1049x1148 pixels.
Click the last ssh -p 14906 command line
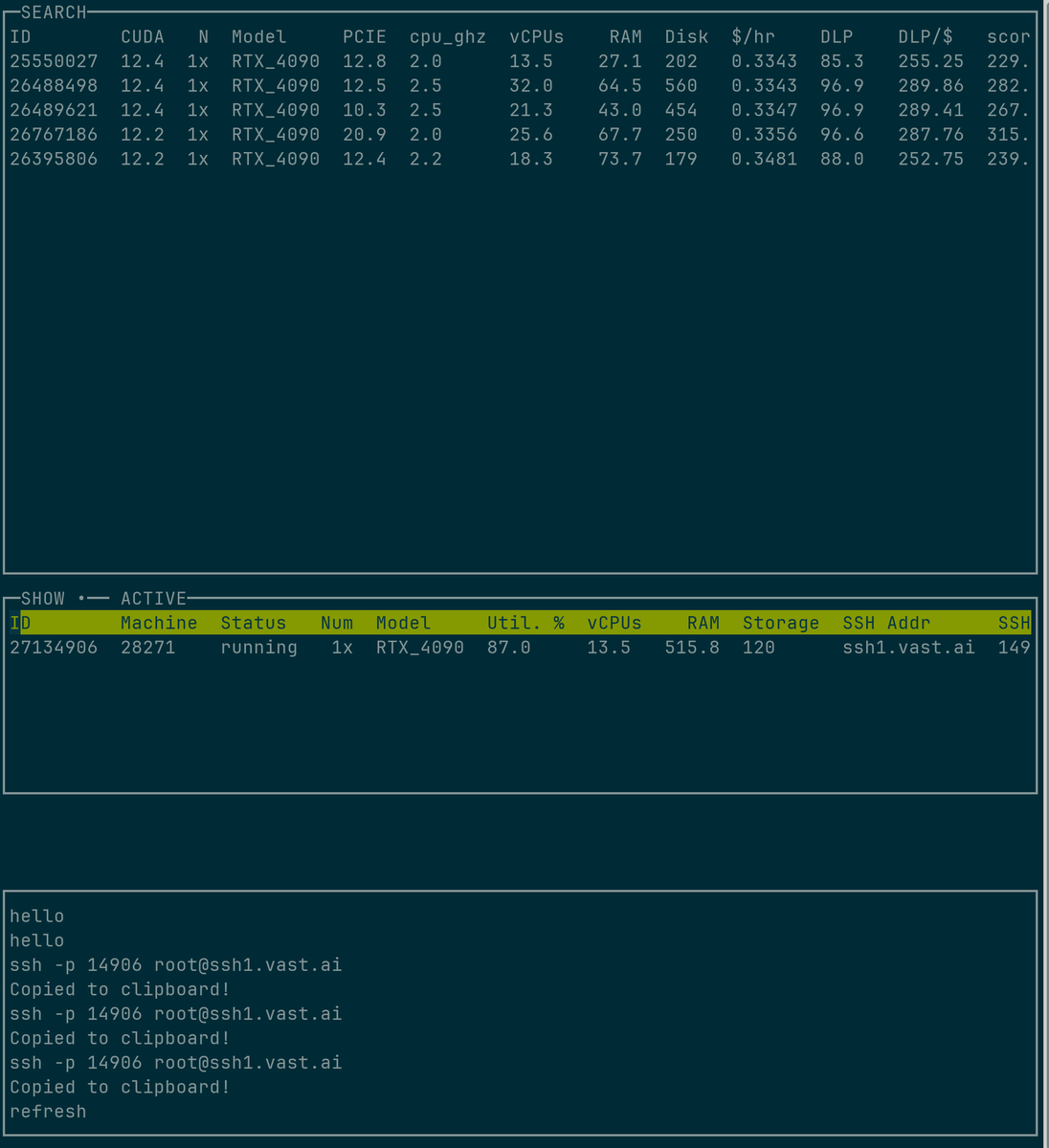[x=176, y=1063]
